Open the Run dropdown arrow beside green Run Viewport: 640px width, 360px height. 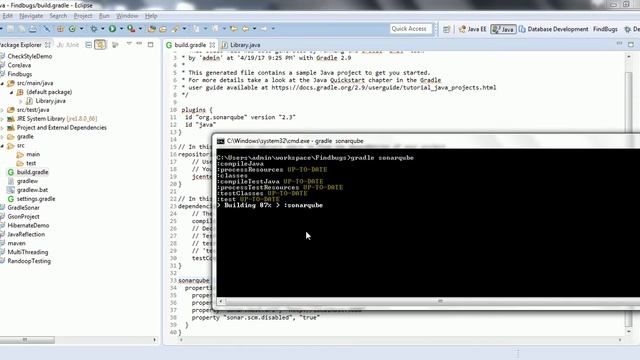(x=121, y=29)
